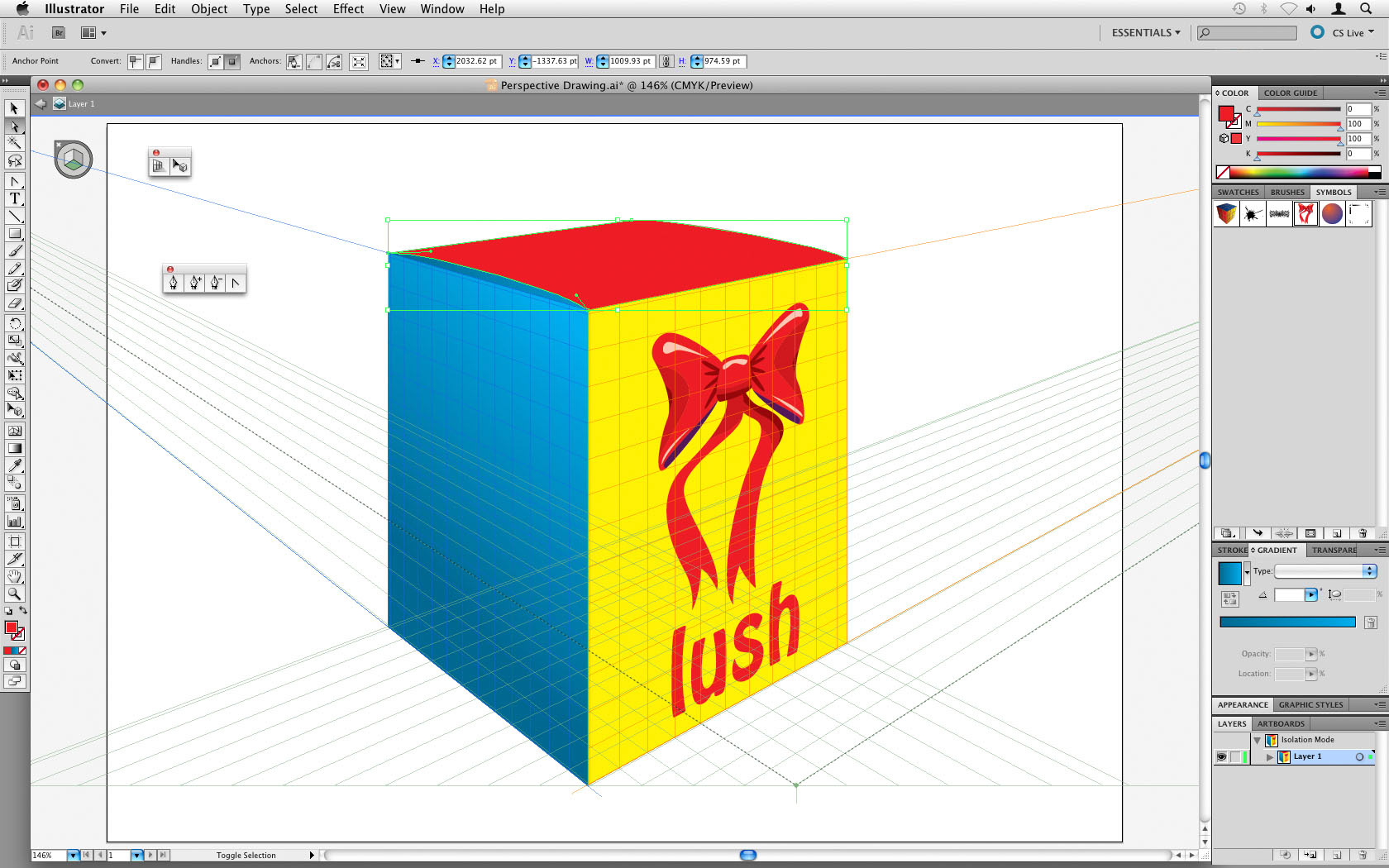Click the back arrow to exit isolation mode

[41, 103]
